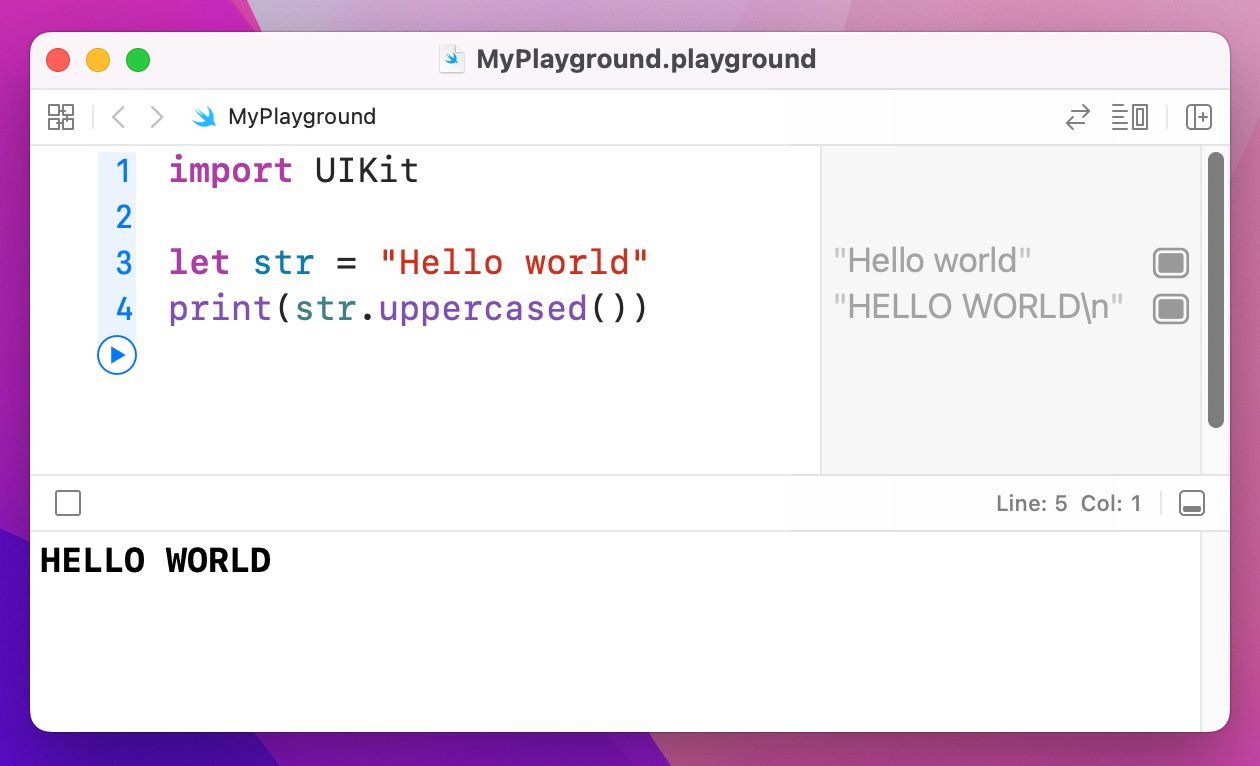This screenshot has width=1260, height=766.
Task: Open the editor options icon in toolbar
Action: point(1130,116)
